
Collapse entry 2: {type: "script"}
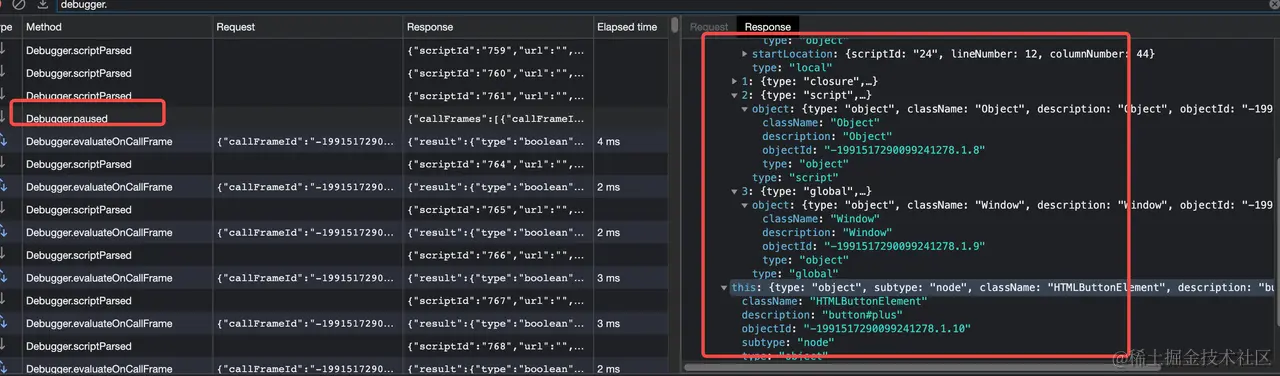734,95
